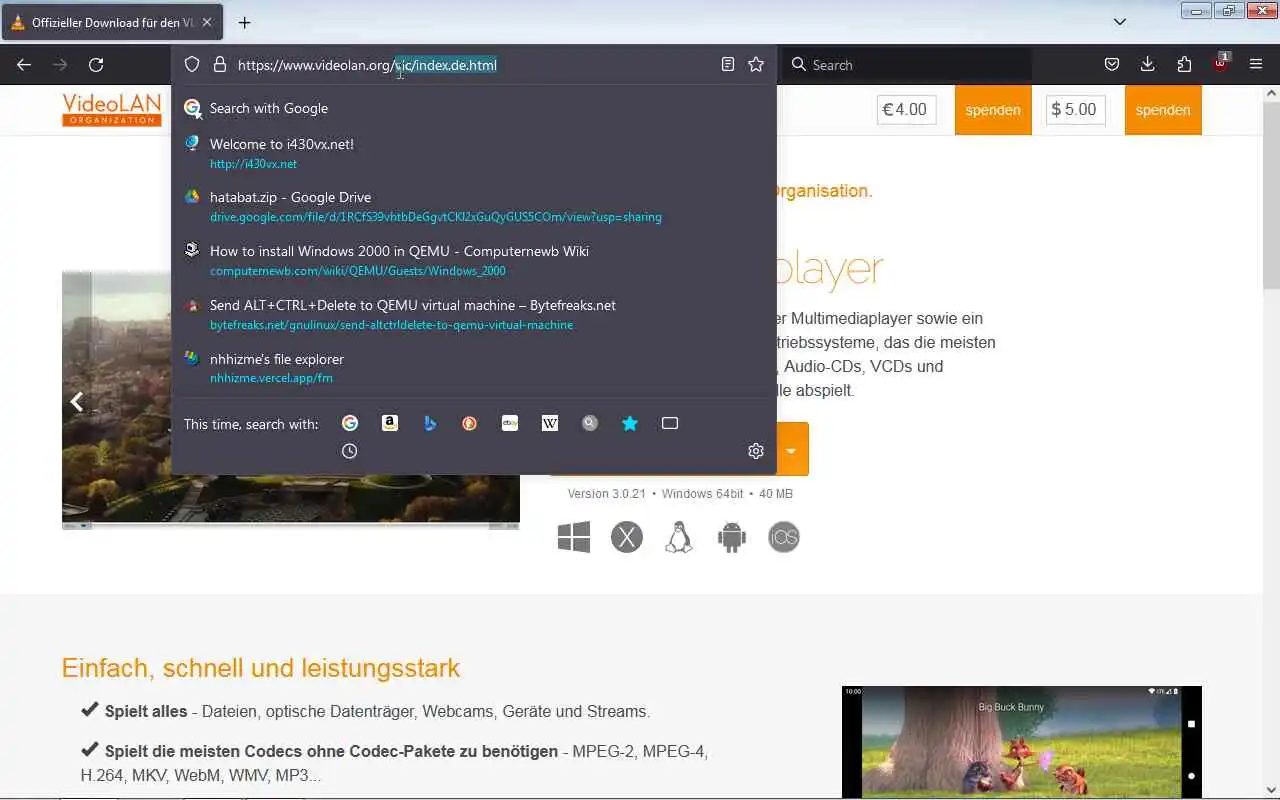Screen dimensions: 1280x800
Task: Open the Welcome to i430vx.net! suggestion
Action: [474, 153]
